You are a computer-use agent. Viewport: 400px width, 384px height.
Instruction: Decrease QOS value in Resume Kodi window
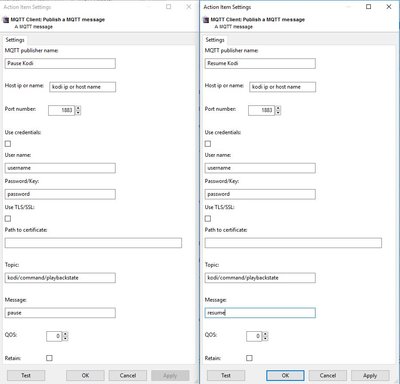pos(265,339)
